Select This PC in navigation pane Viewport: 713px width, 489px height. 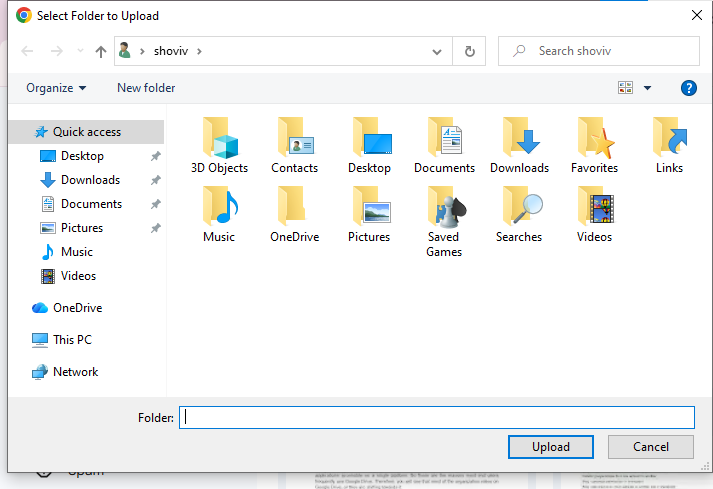62,340
